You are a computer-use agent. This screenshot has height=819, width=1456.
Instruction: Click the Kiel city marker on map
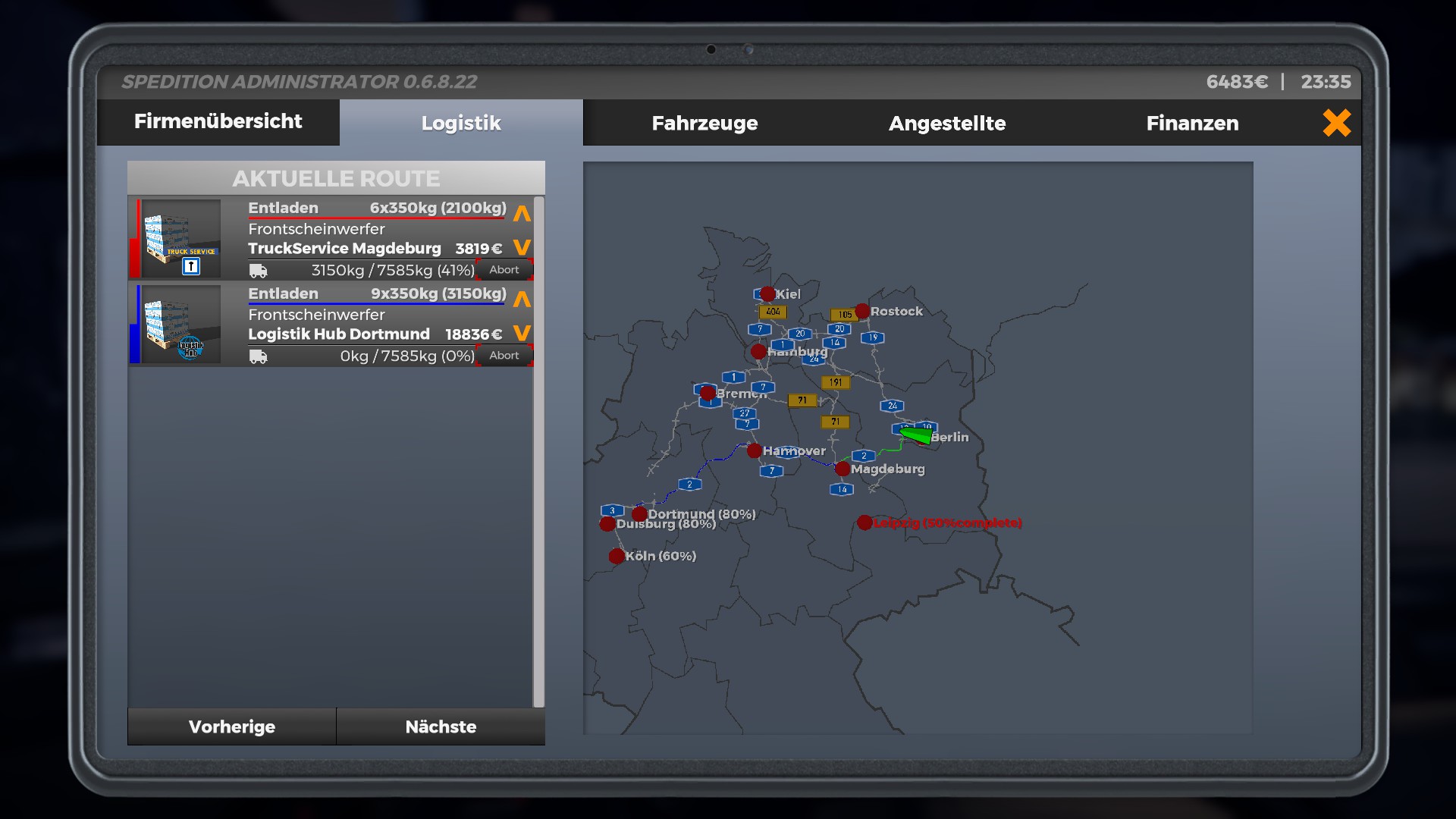point(767,293)
